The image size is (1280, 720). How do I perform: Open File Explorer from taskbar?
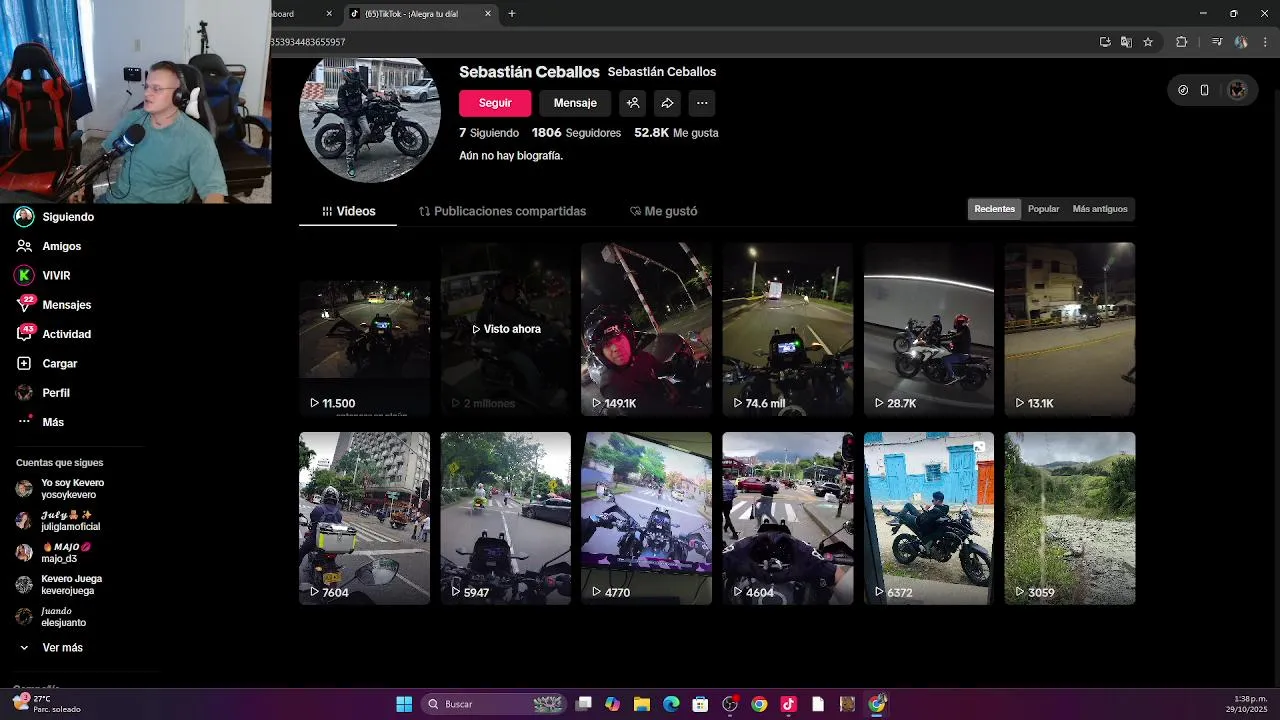coord(642,704)
